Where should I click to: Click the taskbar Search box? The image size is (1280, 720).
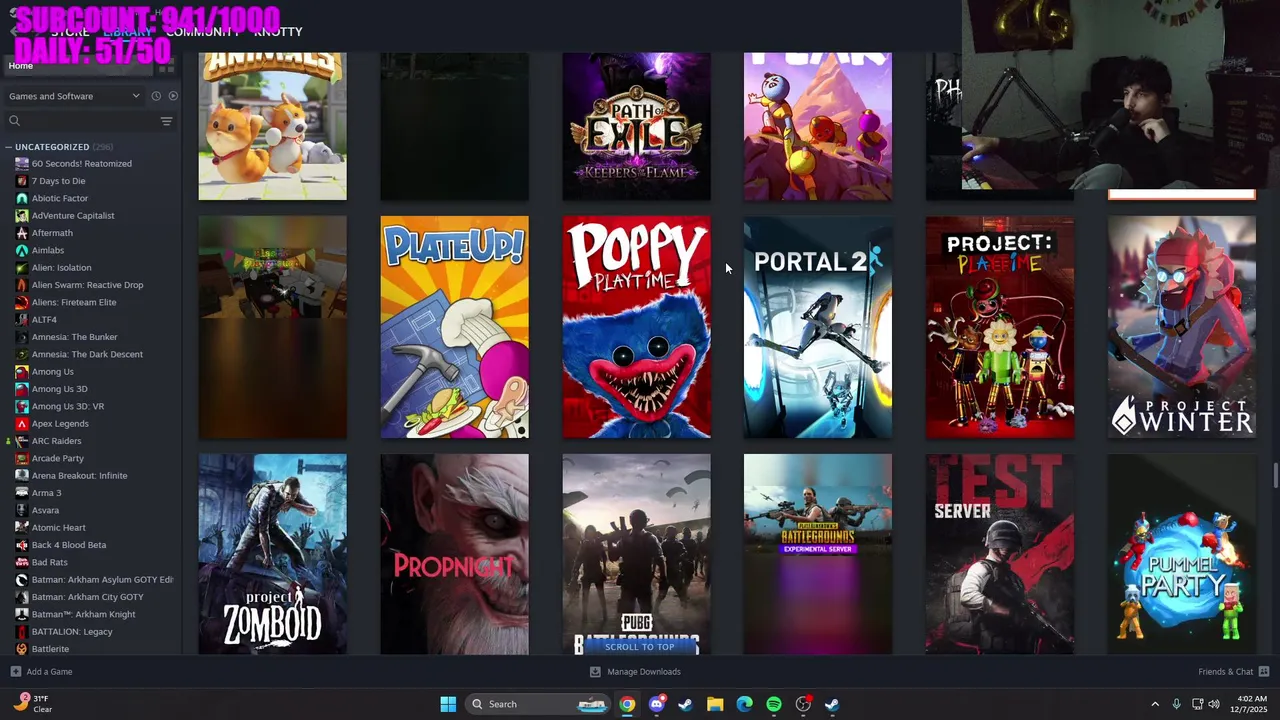click(538, 704)
